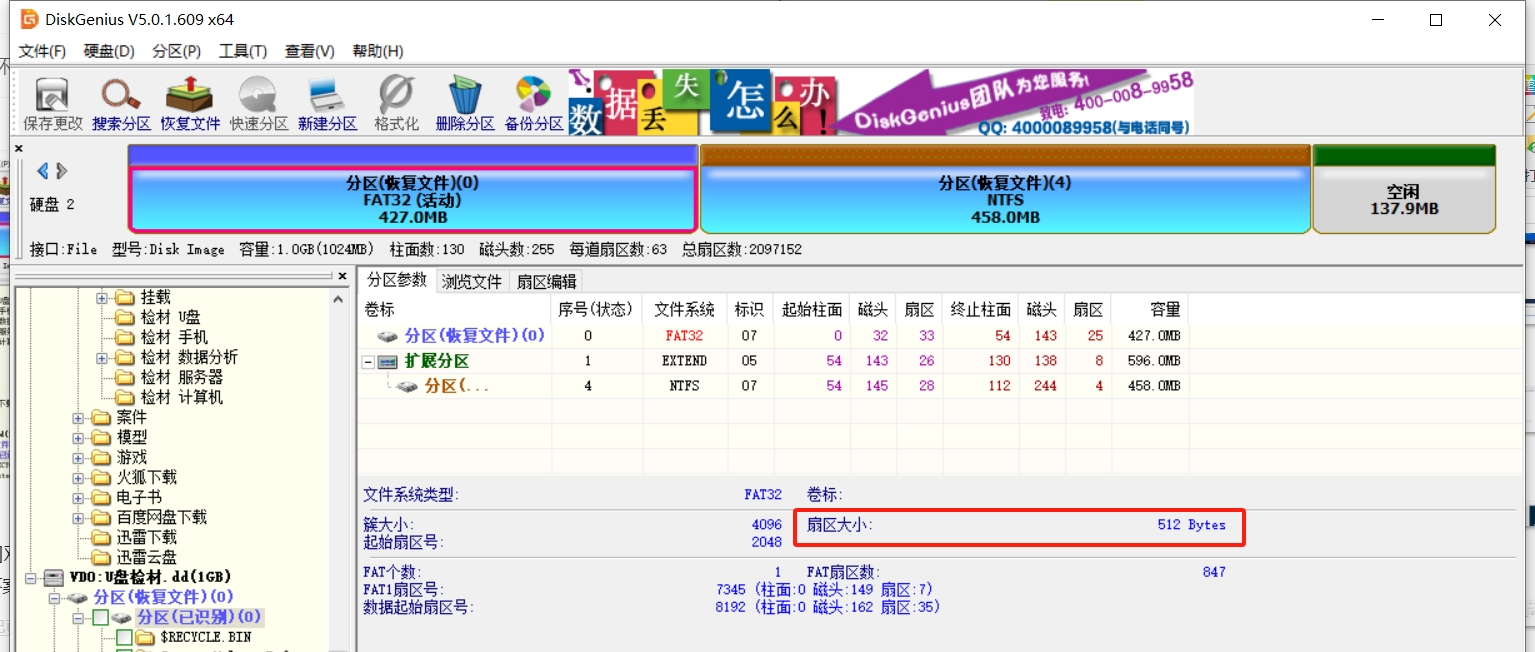Click the next disk right arrow
The width and height of the screenshot is (1535, 652).
(x=62, y=171)
